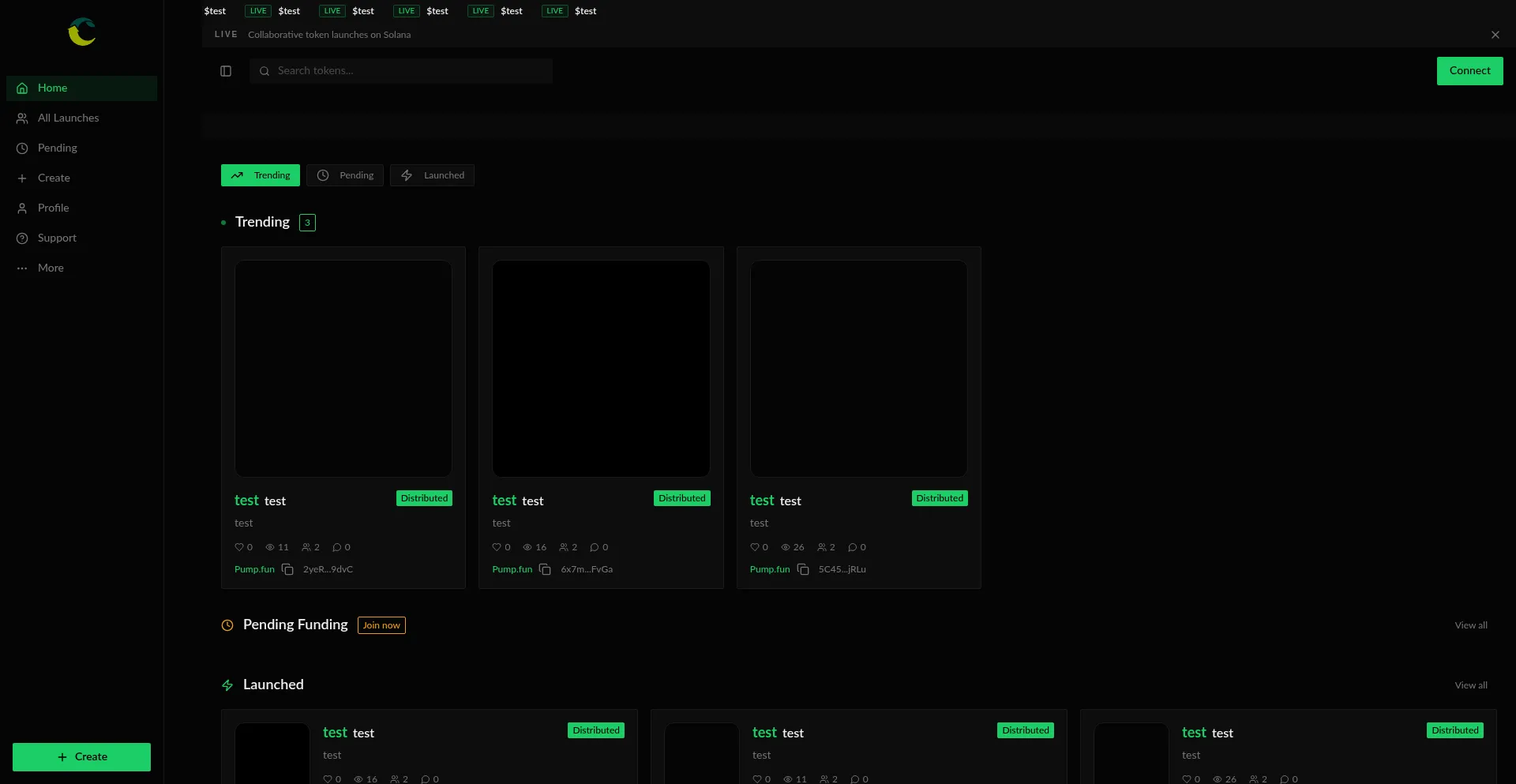1516x784 pixels.
Task: Switch to the Launched filter tab
Action: 432,175
